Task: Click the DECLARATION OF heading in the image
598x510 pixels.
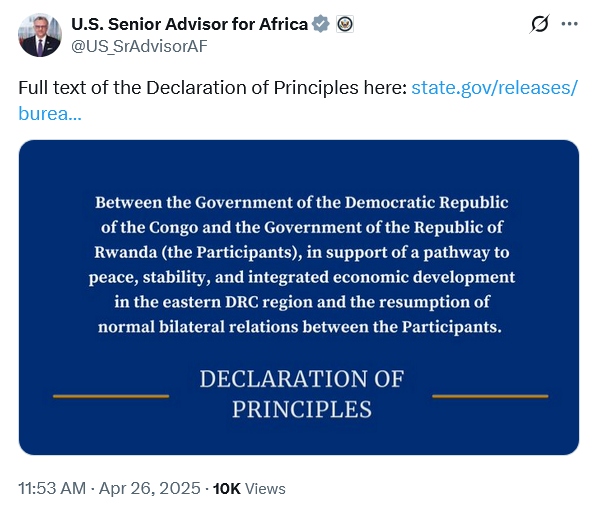Action: click(x=302, y=379)
